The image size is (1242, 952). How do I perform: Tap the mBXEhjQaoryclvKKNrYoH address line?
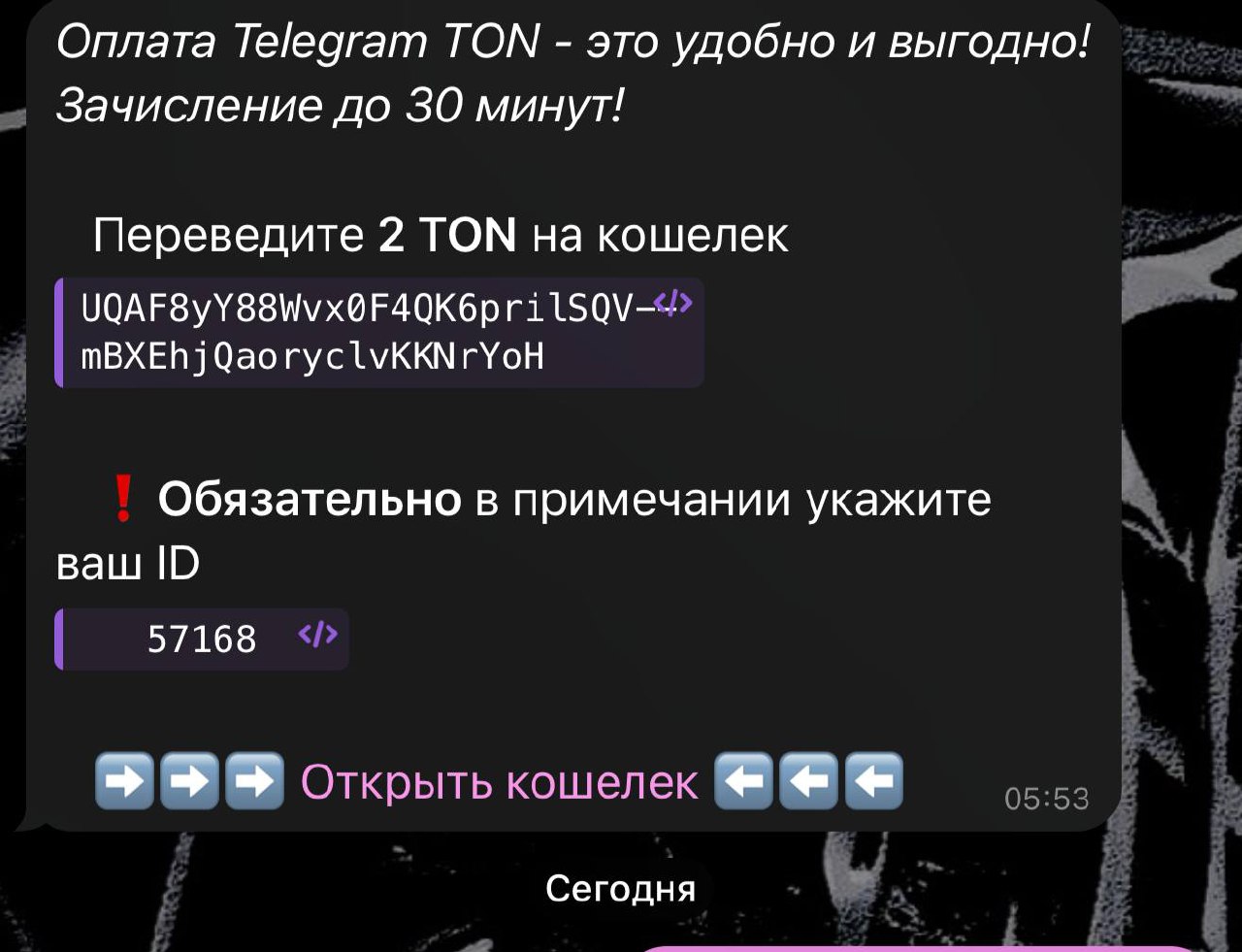[x=312, y=358]
